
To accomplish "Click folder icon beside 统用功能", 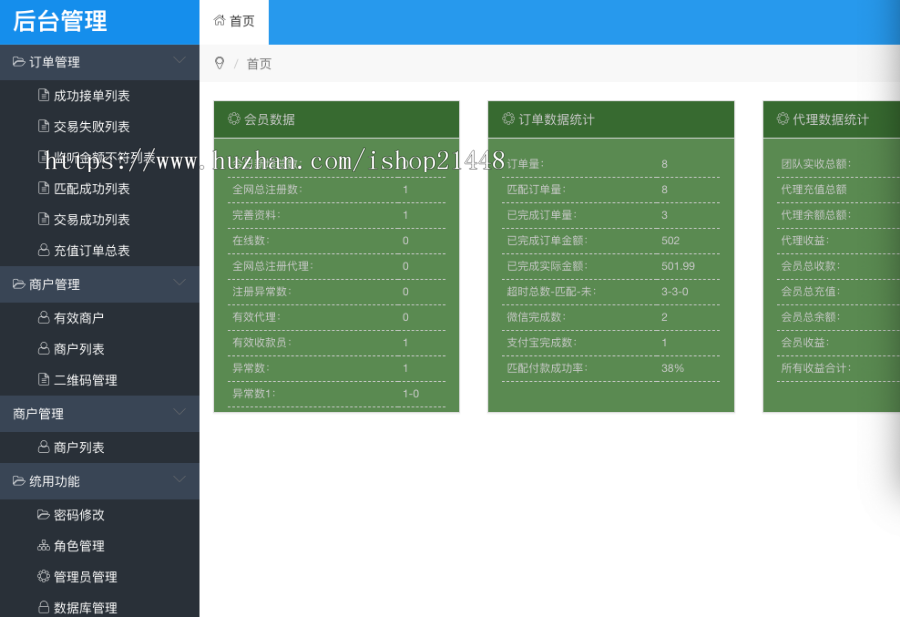I will point(19,480).
